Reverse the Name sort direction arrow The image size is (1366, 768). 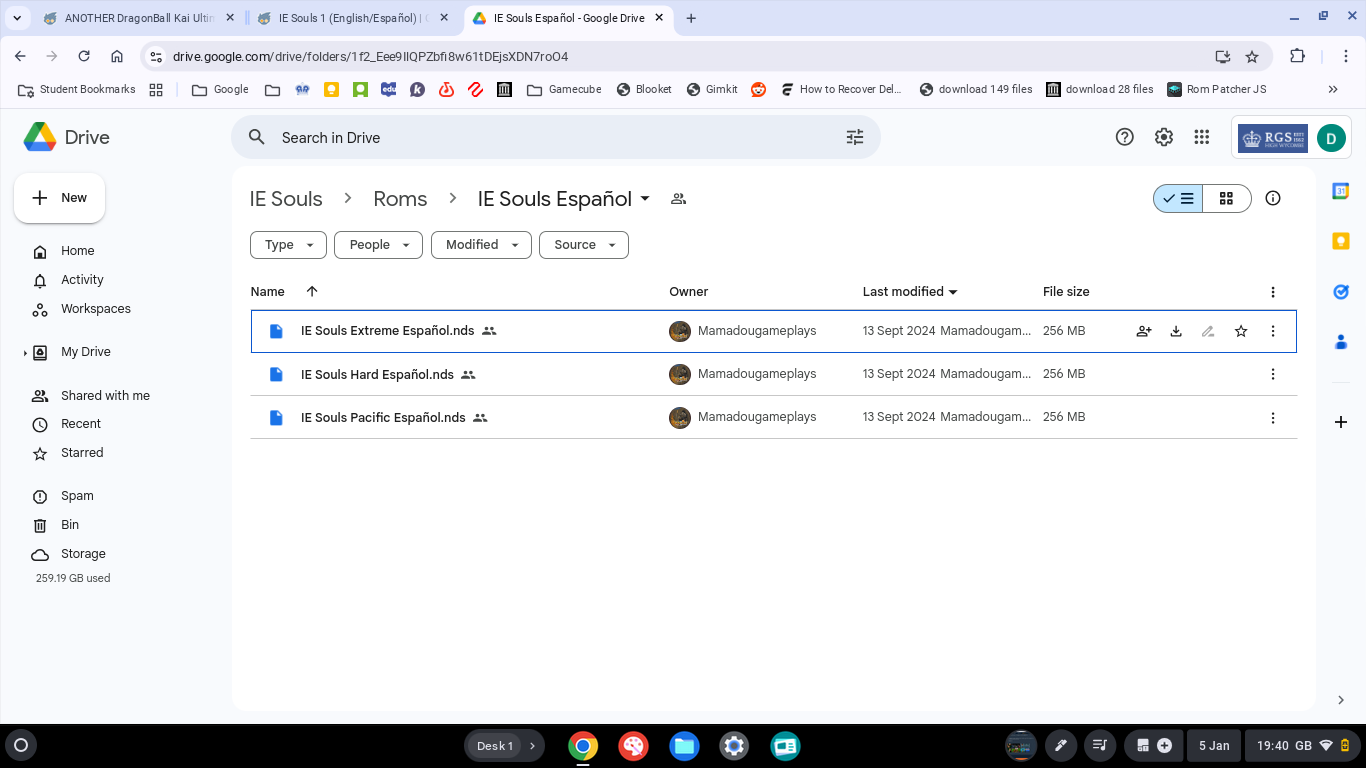(x=312, y=292)
